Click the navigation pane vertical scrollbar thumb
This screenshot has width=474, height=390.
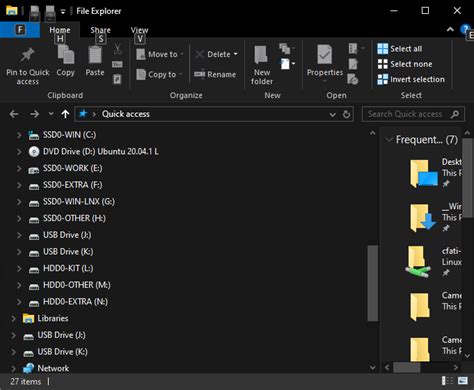tap(373, 283)
